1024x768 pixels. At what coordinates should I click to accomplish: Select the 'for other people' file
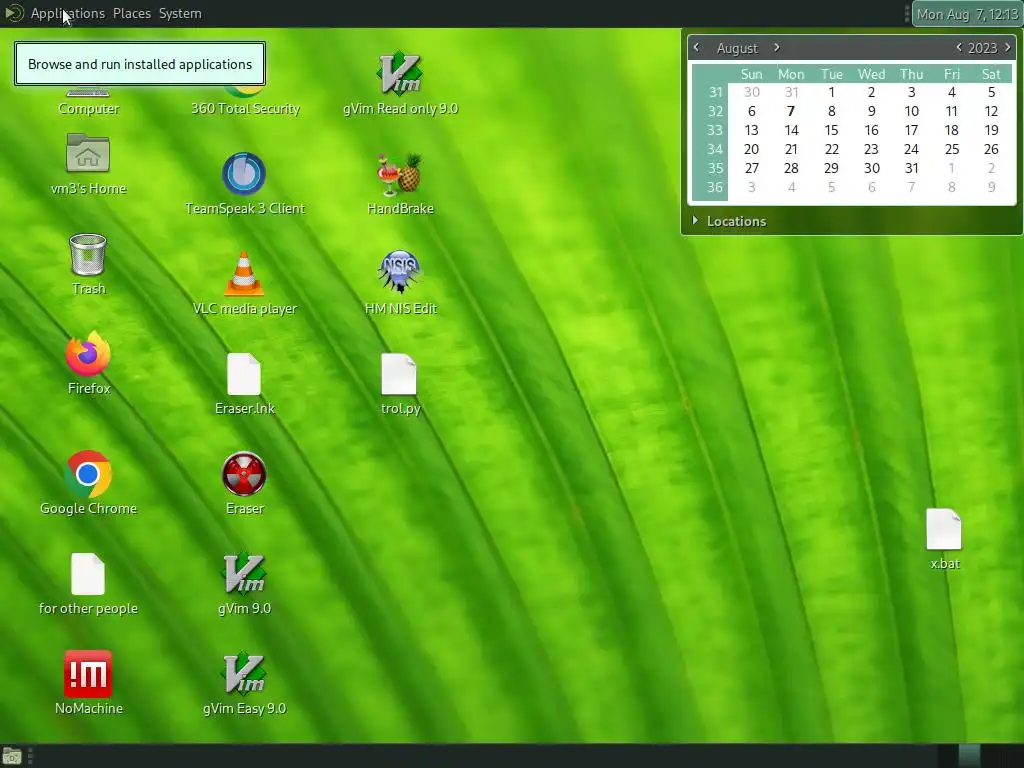point(88,575)
